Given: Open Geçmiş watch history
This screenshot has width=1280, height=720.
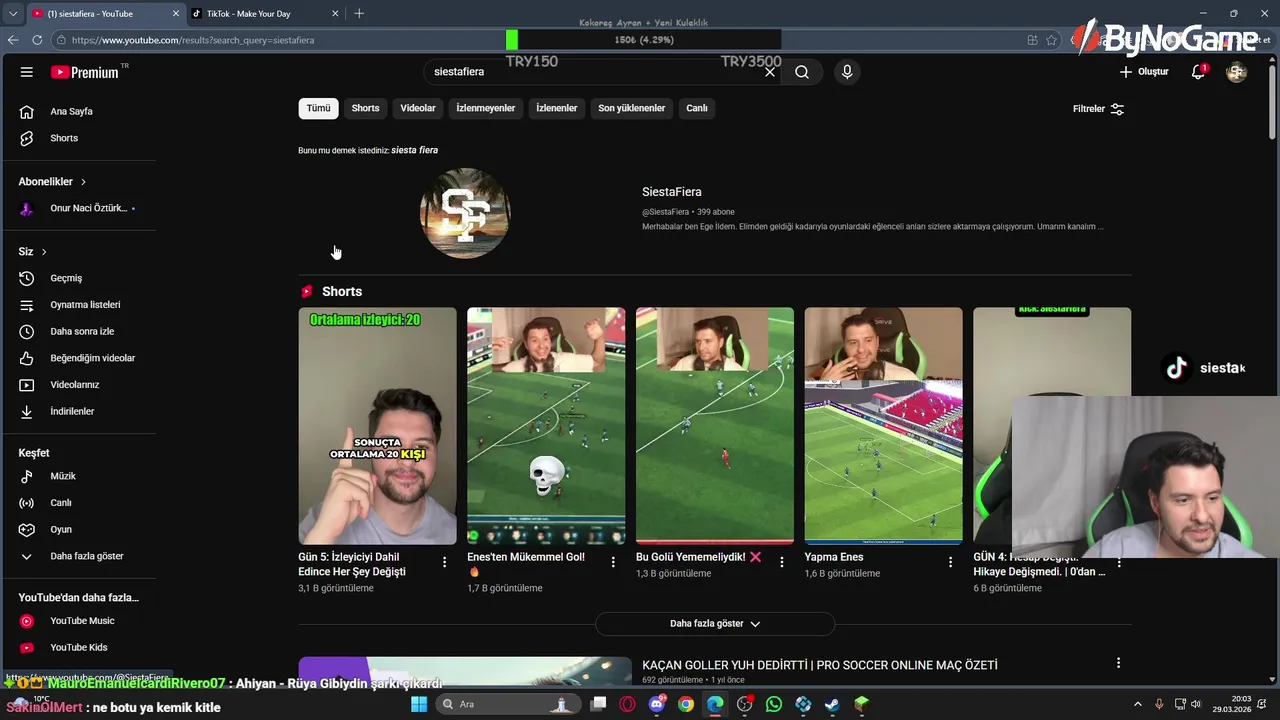Looking at the screenshot, I should (80, 278).
